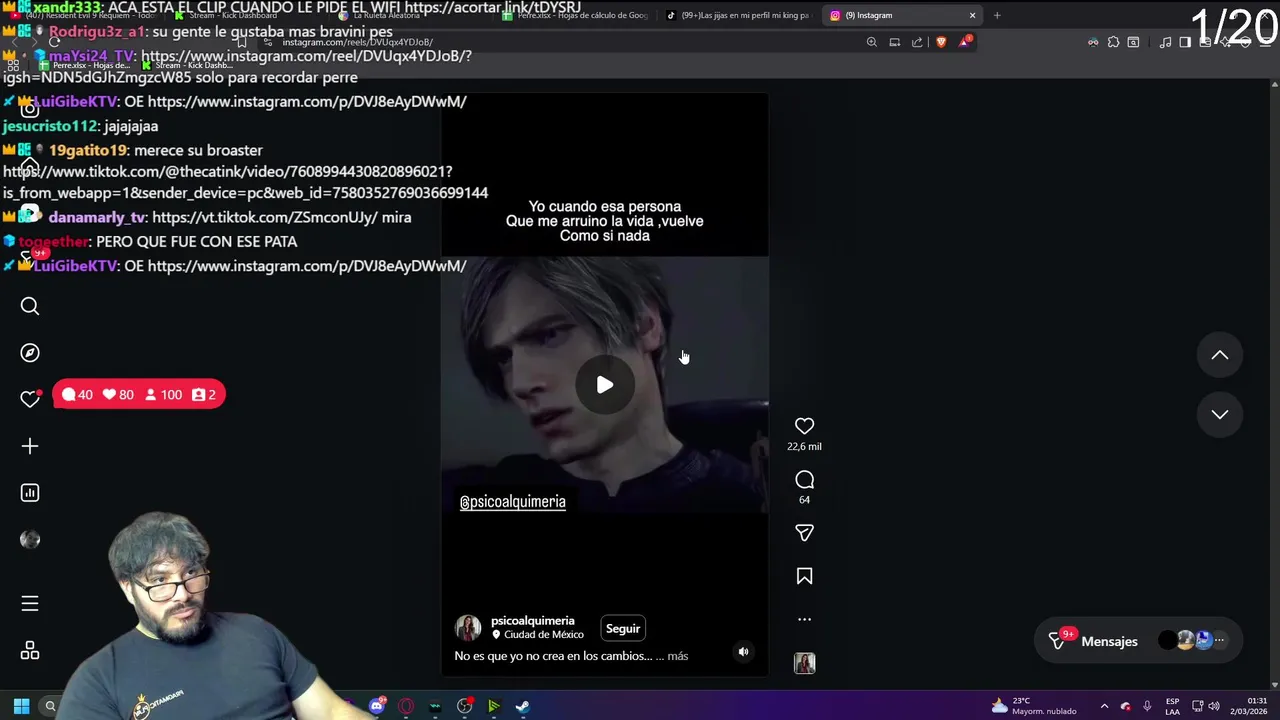The image size is (1280, 720).
Task: Like the reel with the heart icon
Action: (x=804, y=426)
